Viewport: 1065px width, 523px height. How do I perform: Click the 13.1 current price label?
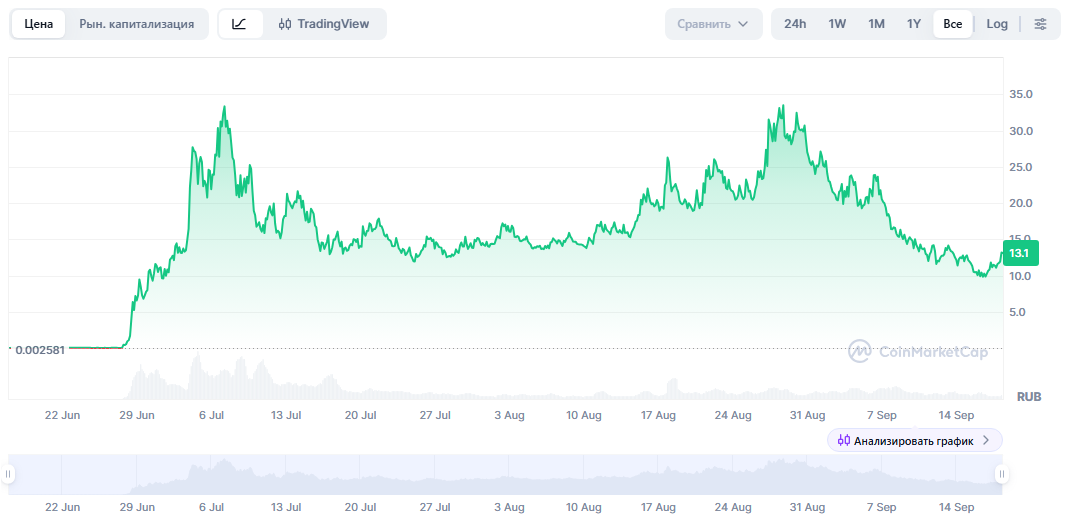coord(1020,253)
